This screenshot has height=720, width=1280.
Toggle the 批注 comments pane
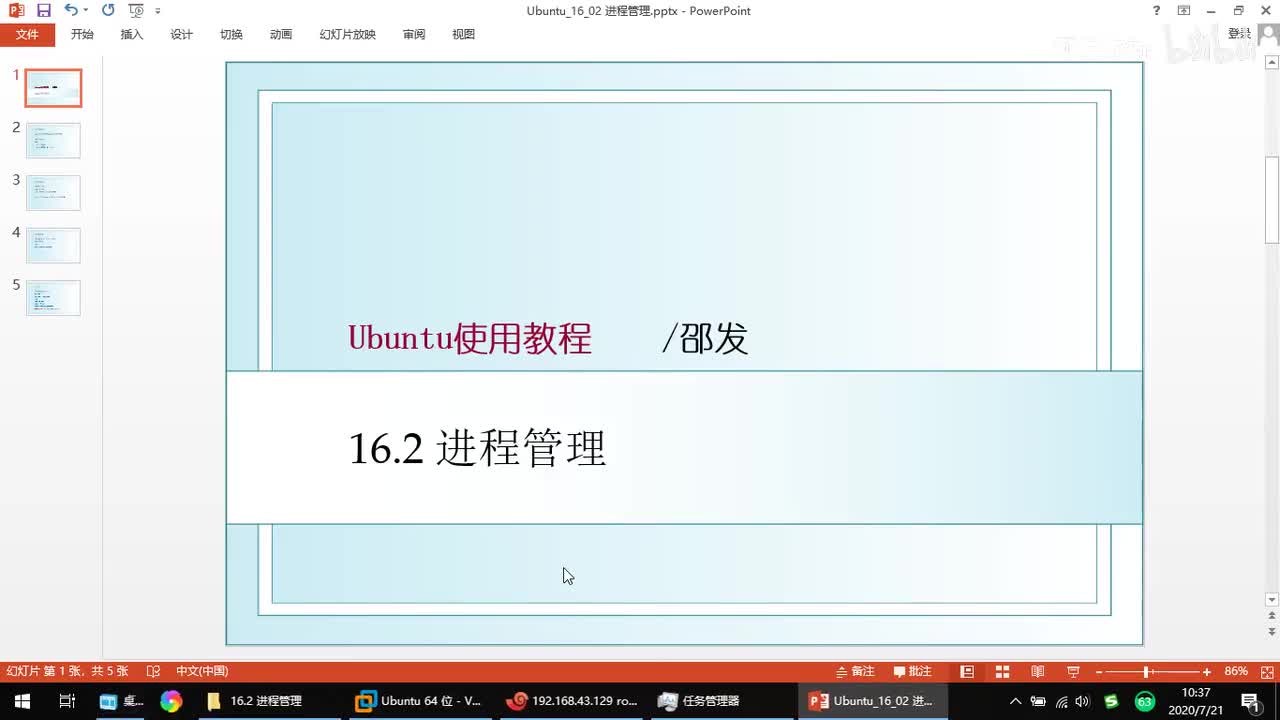[x=913, y=671]
